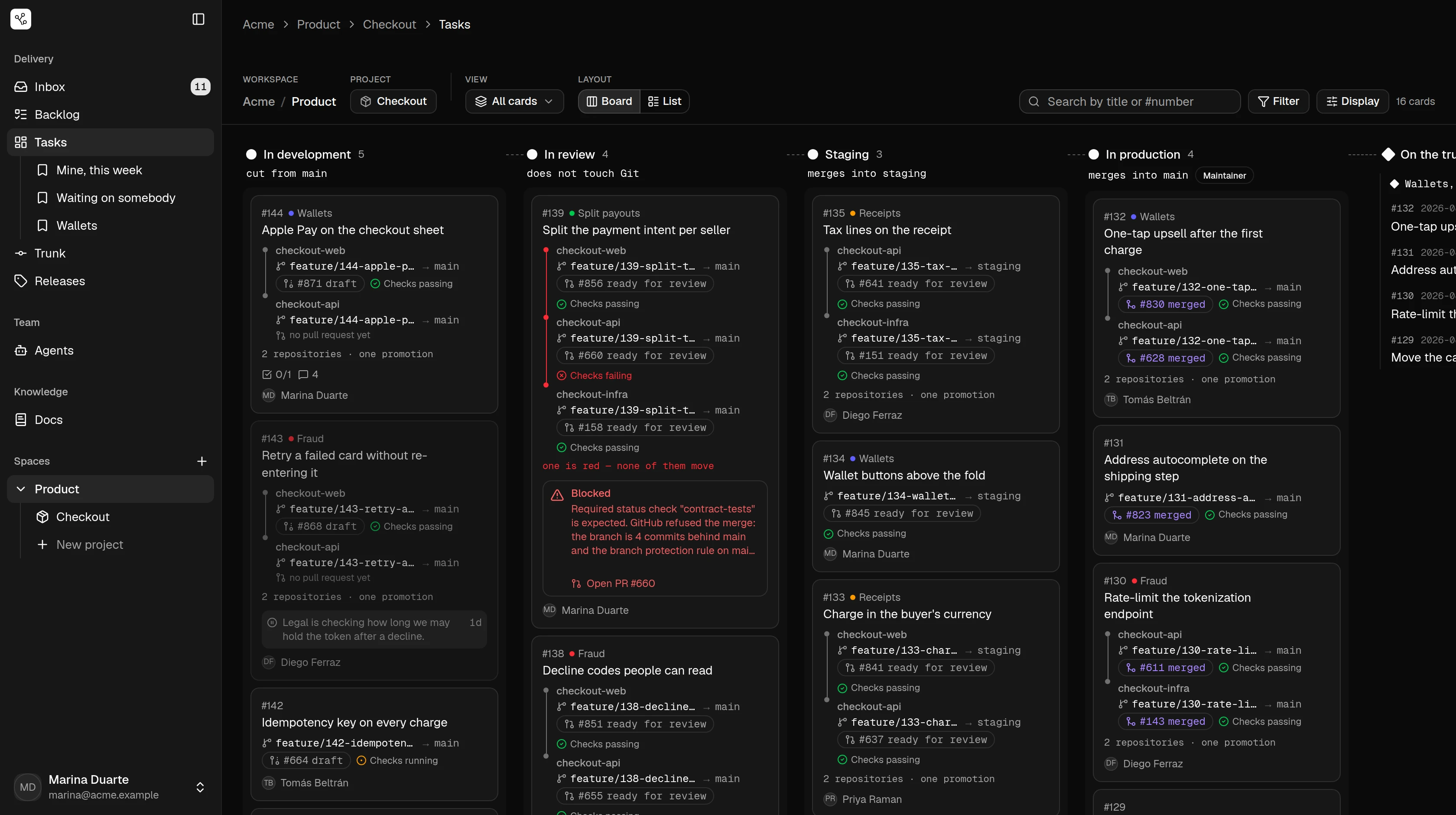
Task: Go to Releases
Action: tap(111, 281)
